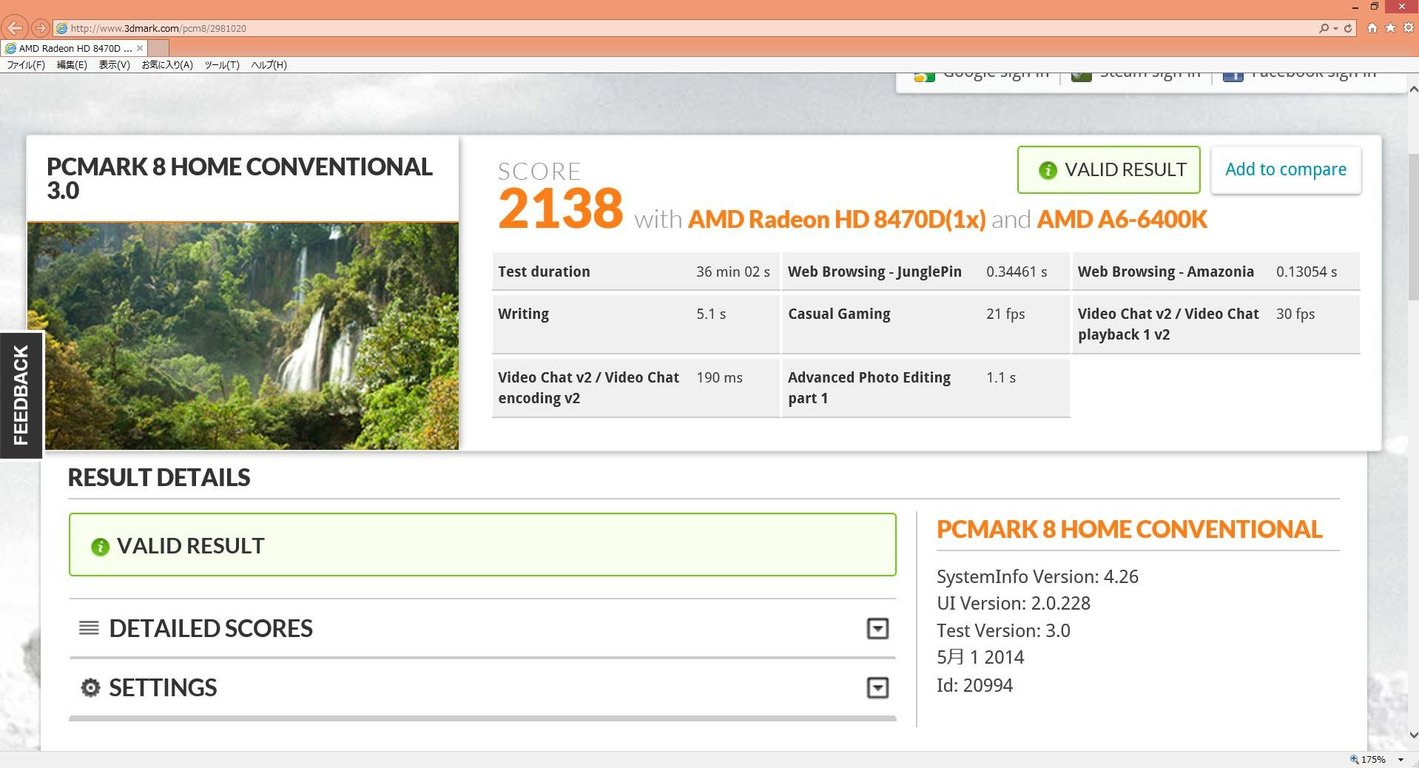Click the Id: 20994 line
This screenshot has height=768, width=1419.
pos(975,686)
